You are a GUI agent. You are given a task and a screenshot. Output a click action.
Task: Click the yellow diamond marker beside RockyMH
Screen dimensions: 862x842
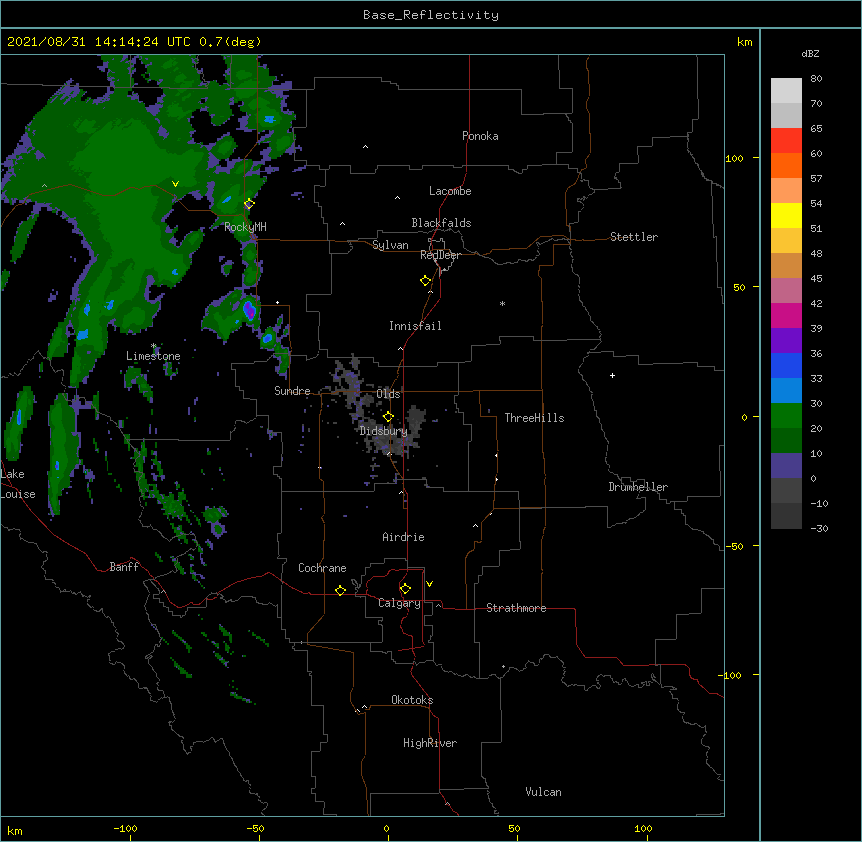click(249, 204)
